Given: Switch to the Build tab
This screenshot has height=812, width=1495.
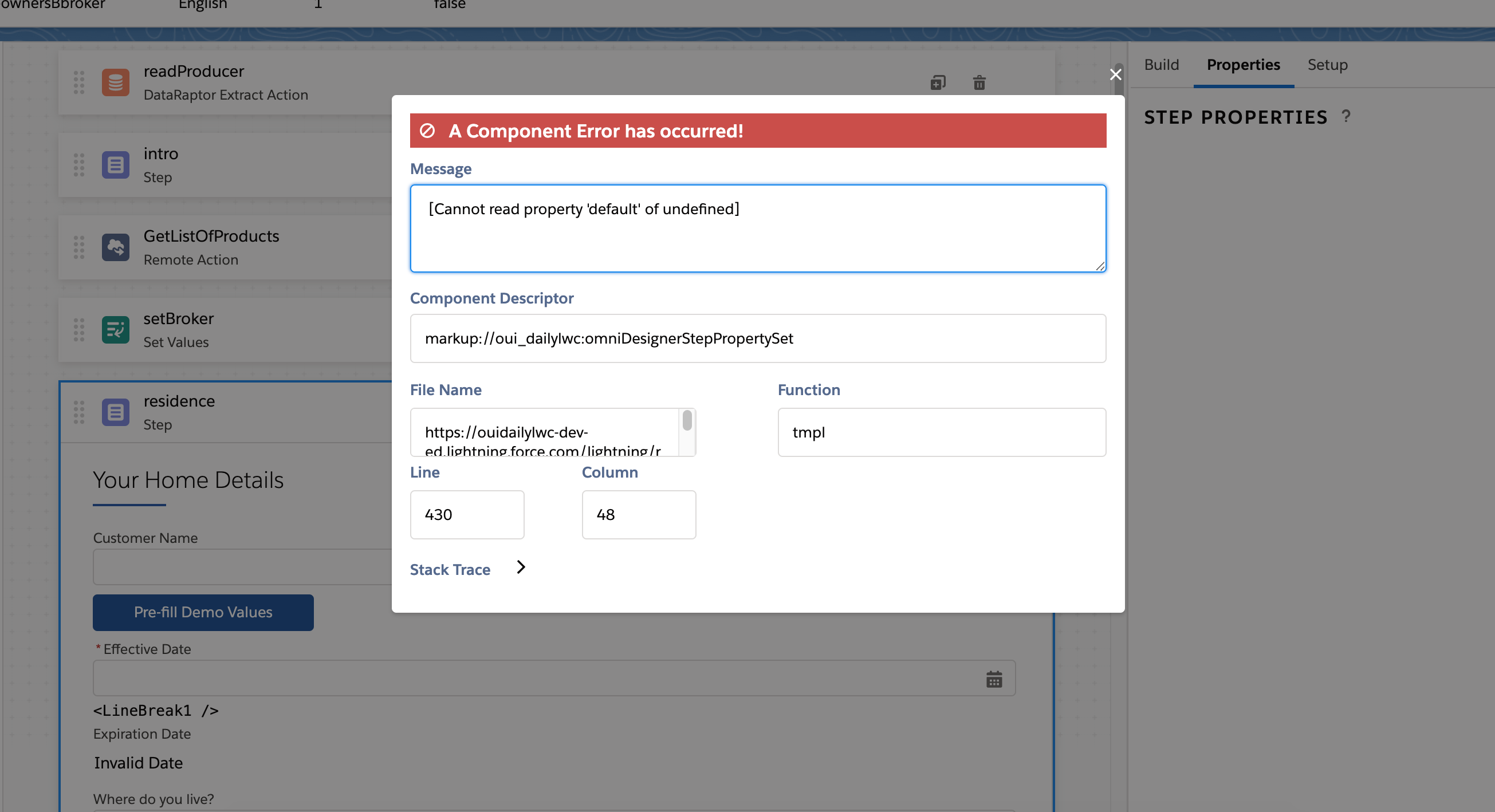Looking at the screenshot, I should [1161, 64].
